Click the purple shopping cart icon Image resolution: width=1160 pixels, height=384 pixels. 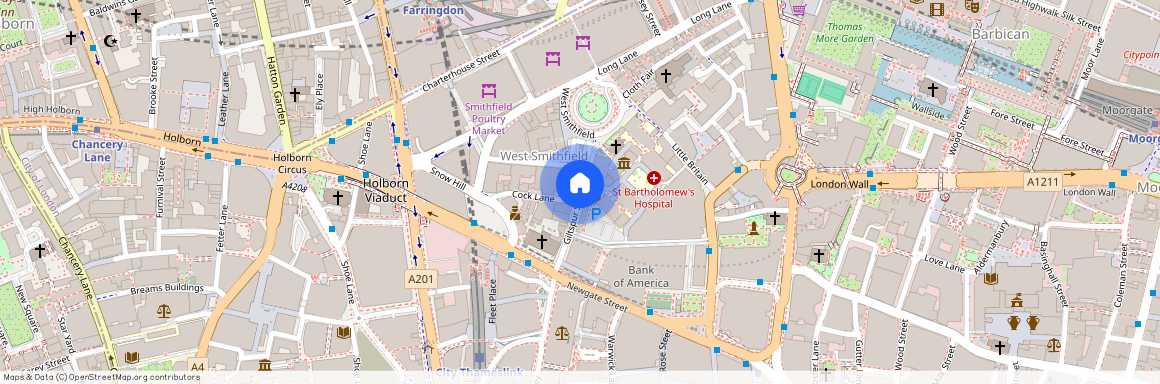pos(798,9)
